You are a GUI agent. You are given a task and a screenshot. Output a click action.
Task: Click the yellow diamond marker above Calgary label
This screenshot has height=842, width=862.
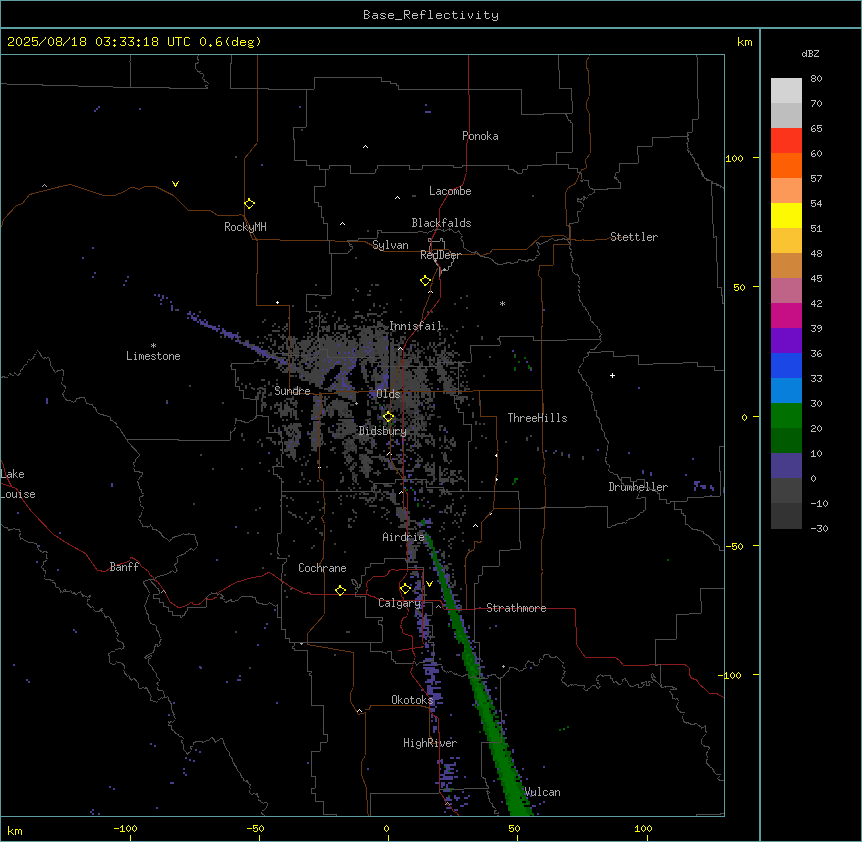point(405,589)
